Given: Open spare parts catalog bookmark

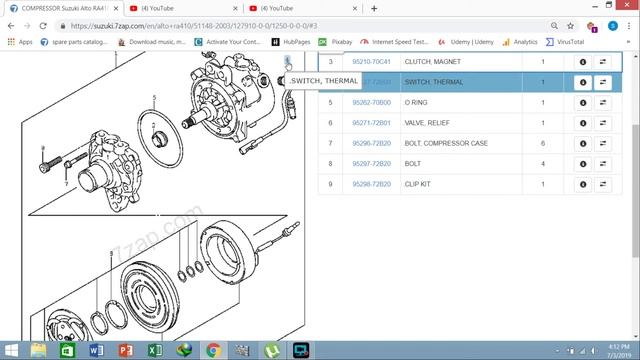Looking at the screenshot, I should click(74, 42).
